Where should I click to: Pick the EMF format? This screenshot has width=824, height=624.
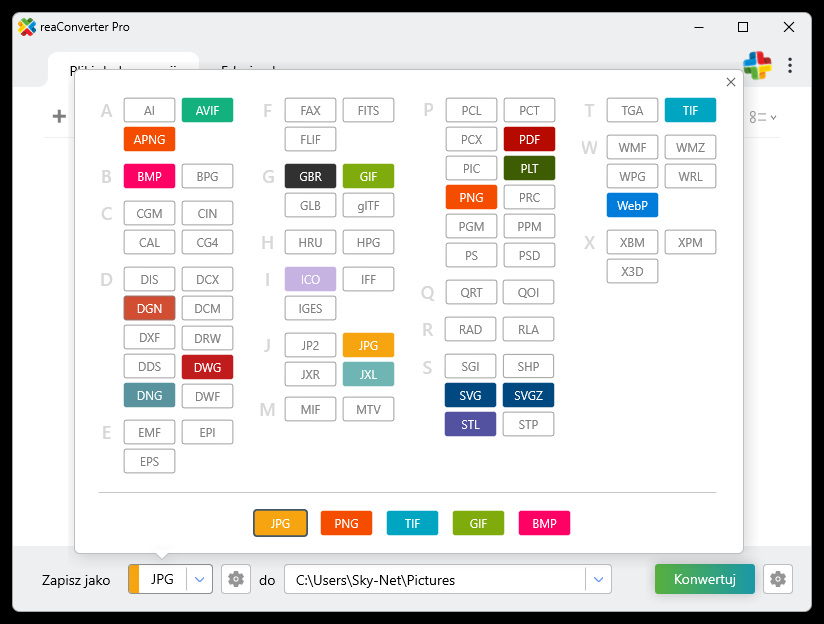tap(149, 432)
